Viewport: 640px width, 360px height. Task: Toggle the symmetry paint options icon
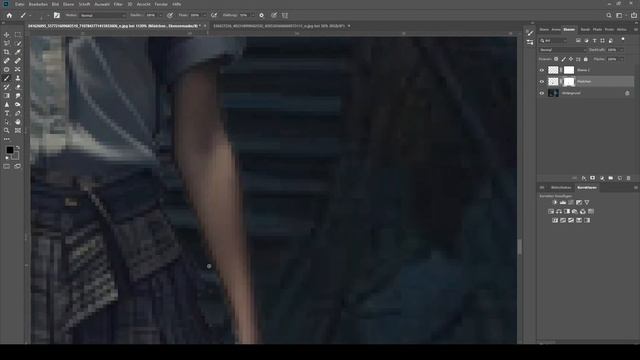tap(285, 15)
